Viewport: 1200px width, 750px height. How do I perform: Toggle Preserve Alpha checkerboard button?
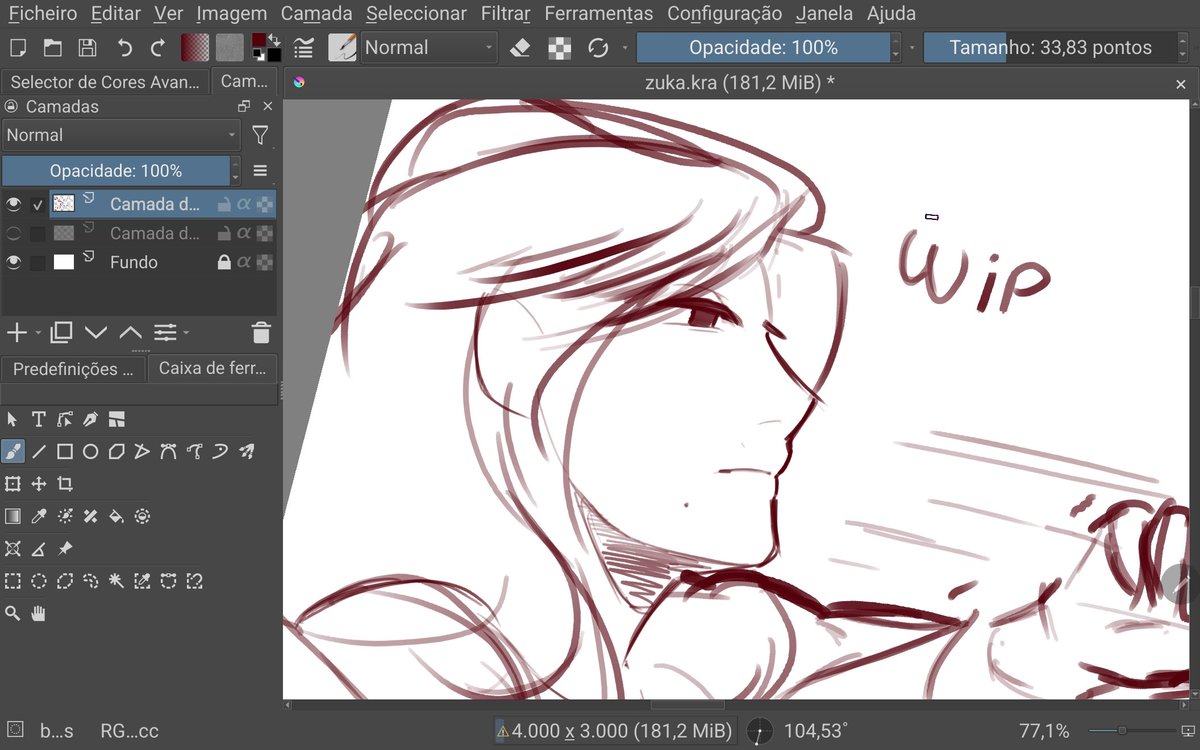[561, 47]
